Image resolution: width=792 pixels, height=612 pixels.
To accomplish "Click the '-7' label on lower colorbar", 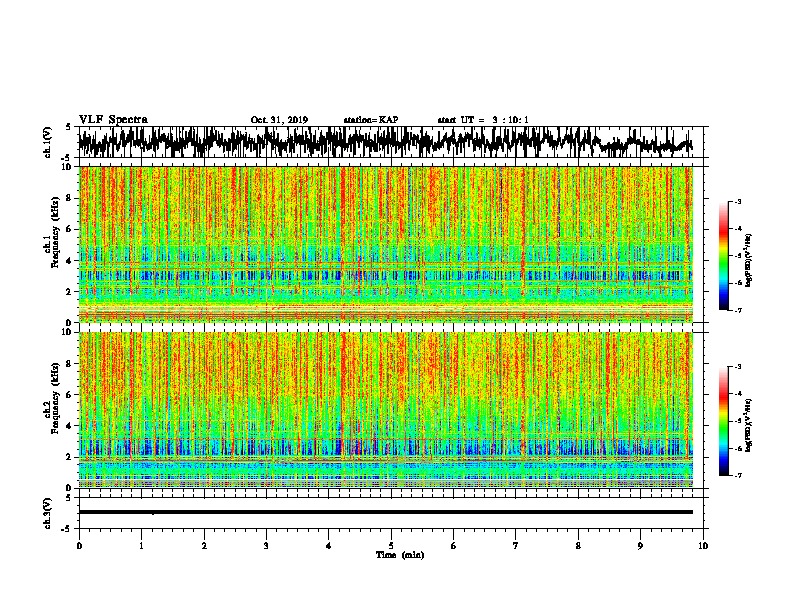I will click(738, 475).
